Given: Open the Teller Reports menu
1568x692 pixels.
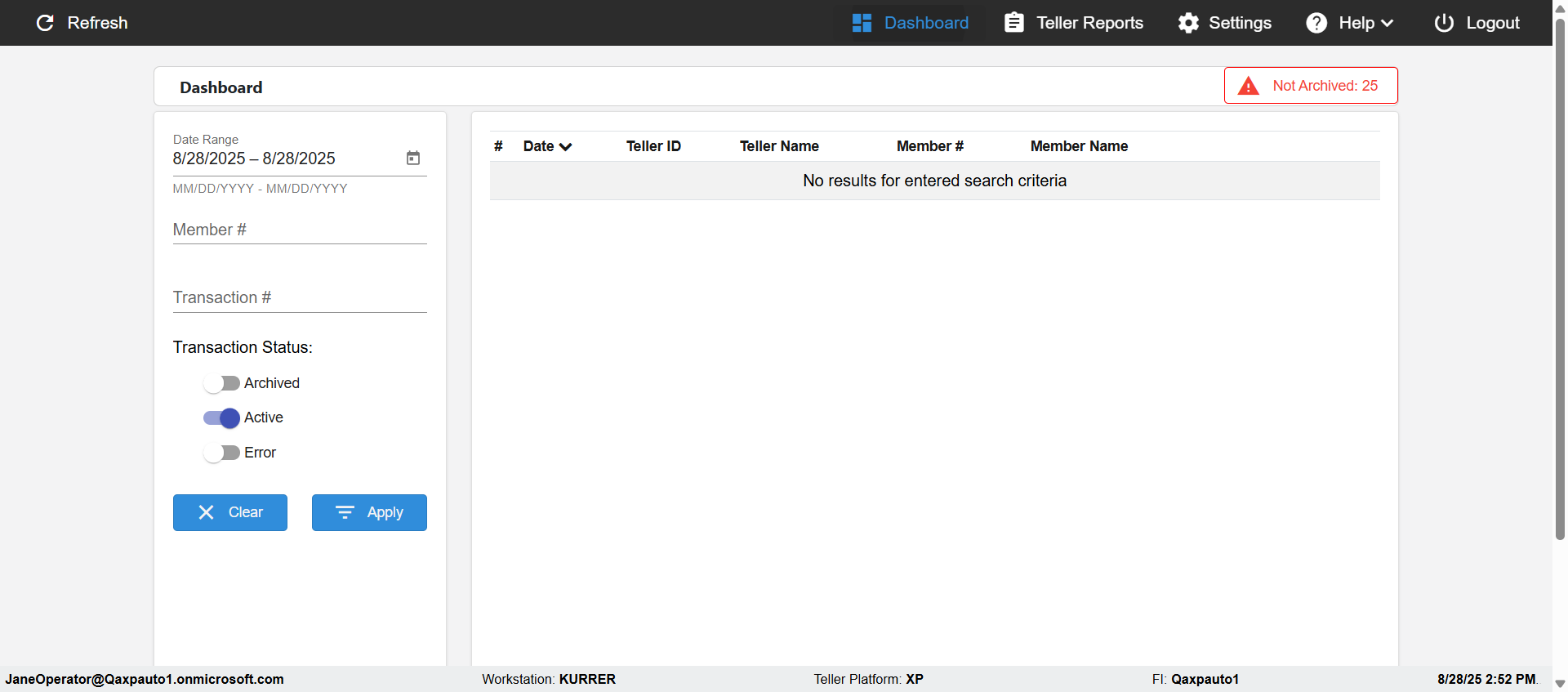Looking at the screenshot, I should tap(1074, 23).
